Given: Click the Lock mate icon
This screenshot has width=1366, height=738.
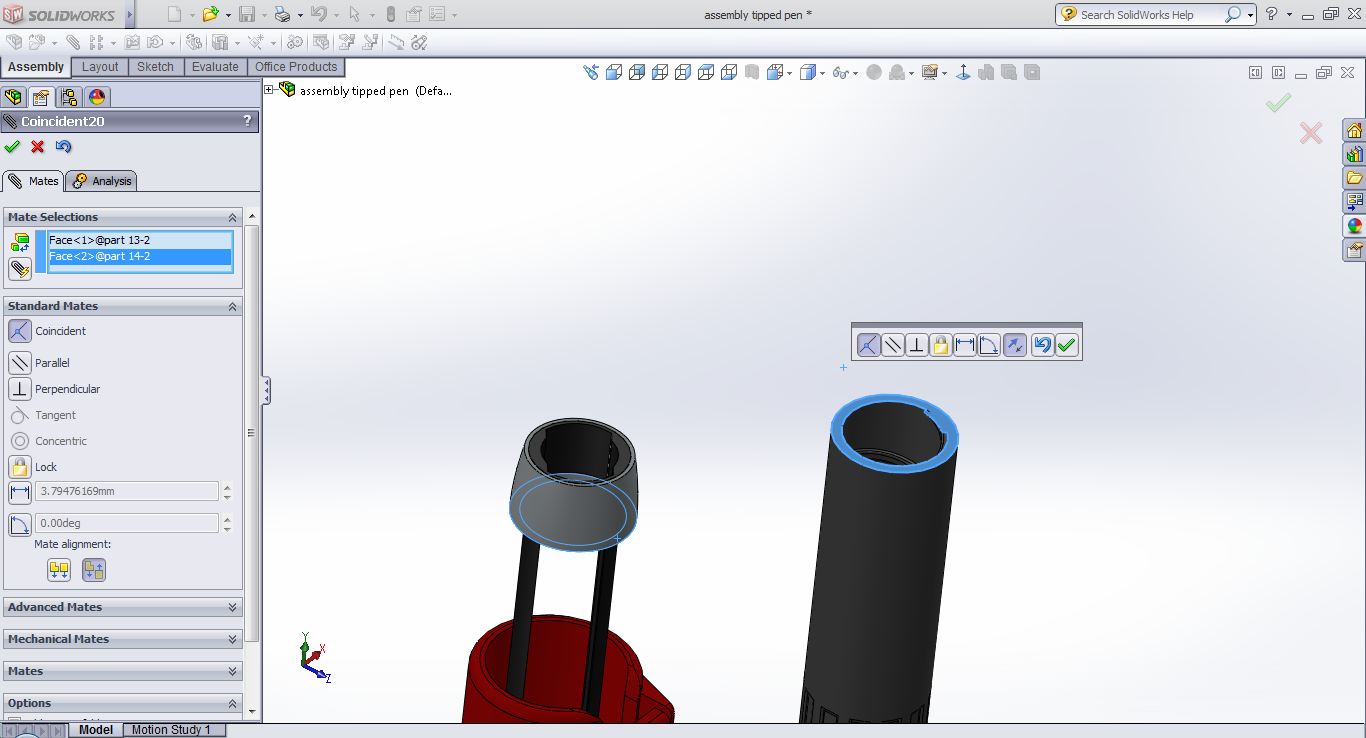Looking at the screenshot, I should (x=19, y=467).
